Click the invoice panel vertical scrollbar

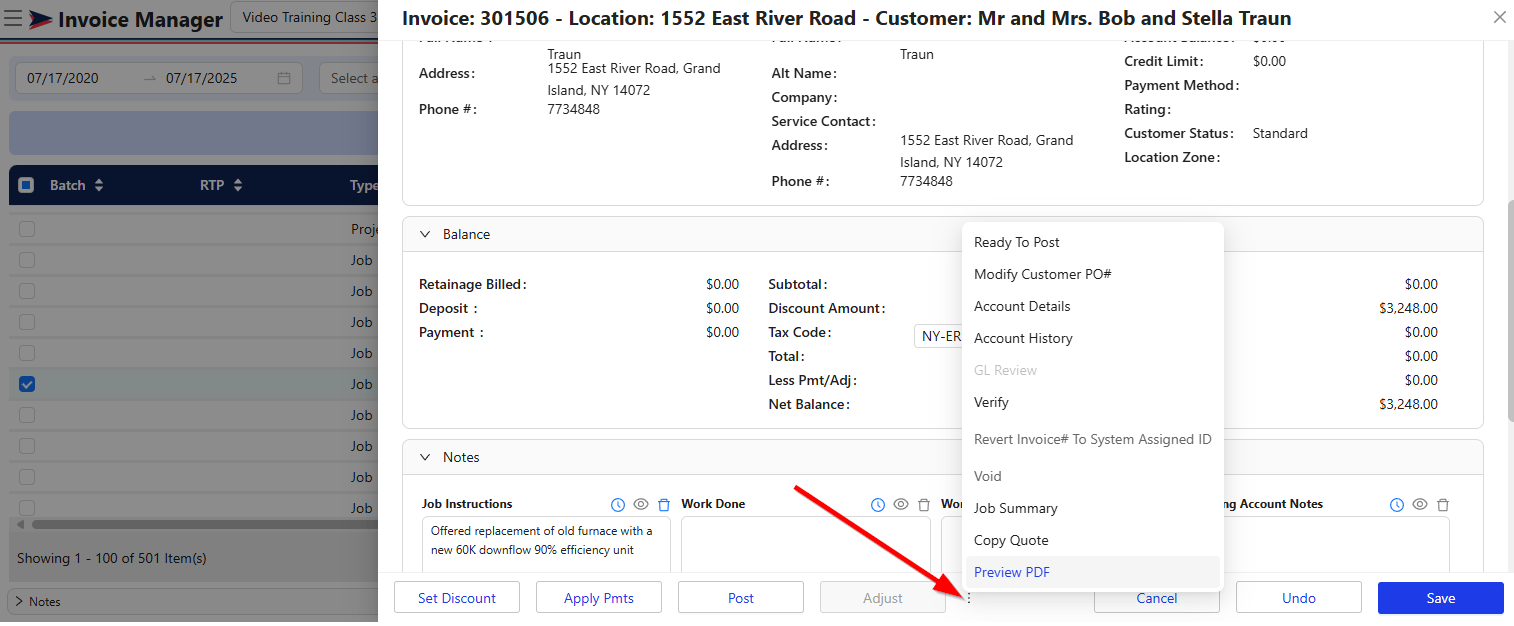point(1510,310)
